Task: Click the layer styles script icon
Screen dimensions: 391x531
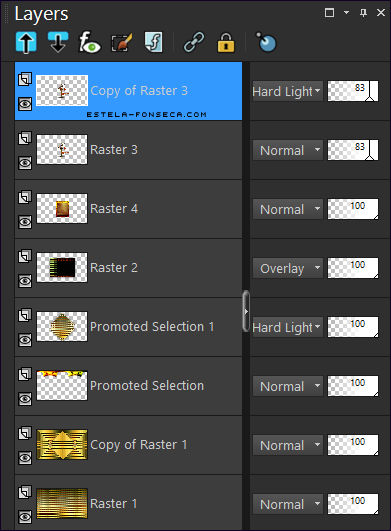Action: (154, 42)
